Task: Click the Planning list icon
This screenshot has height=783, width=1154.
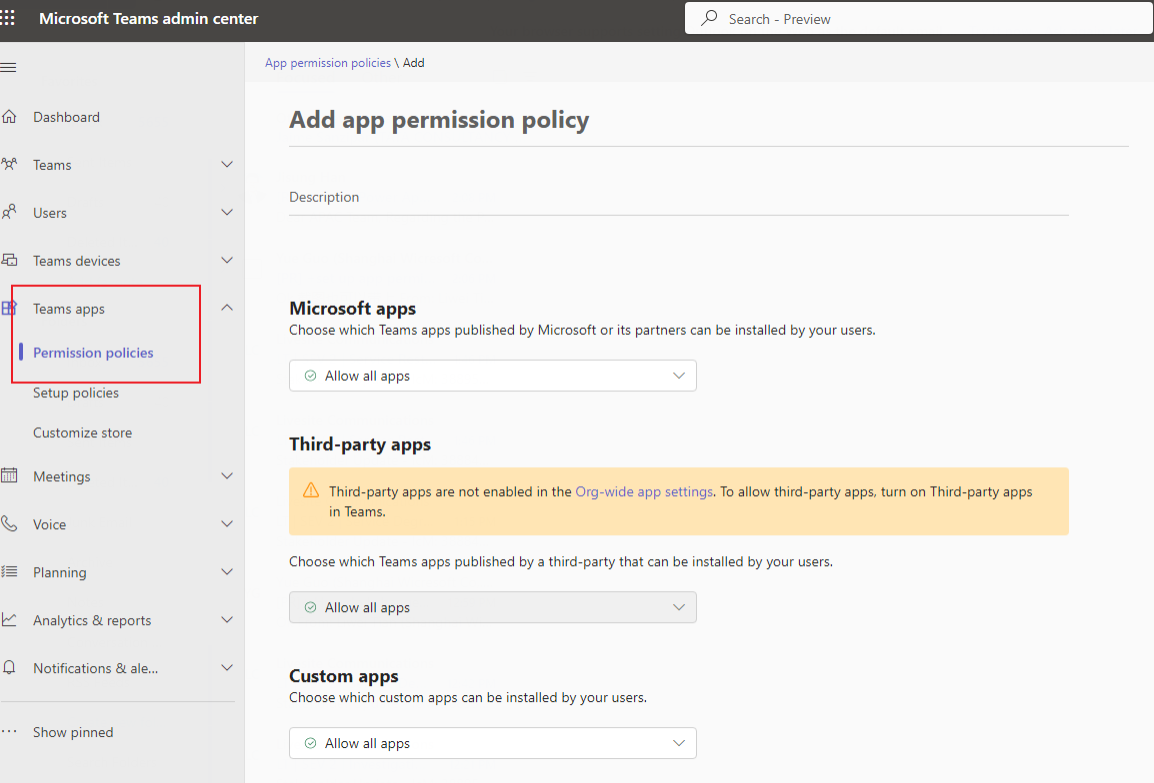Action: (x=9, y=572)
